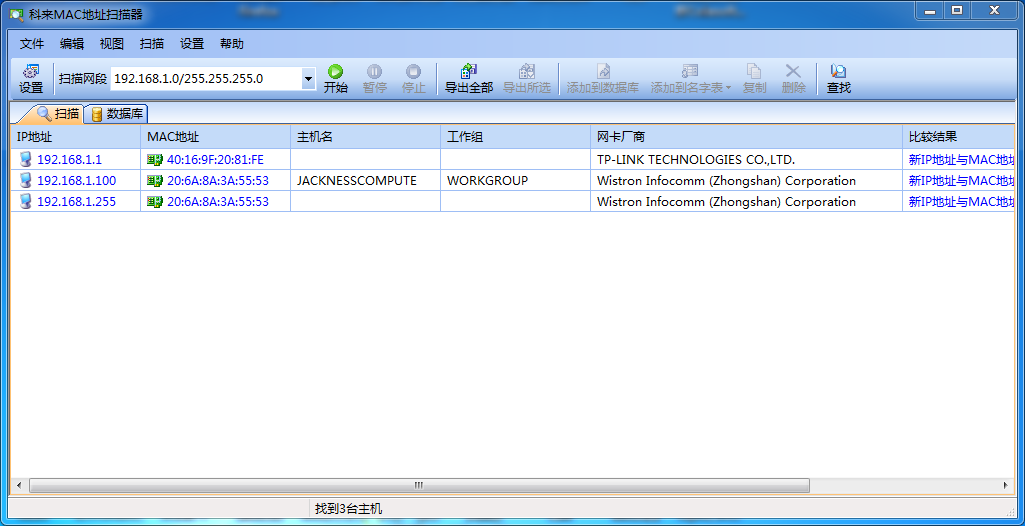Click network card icon in 192.168.1.255 row
Screen dimensions: 1025x526
pyautogui.click(x=155, y=201)
